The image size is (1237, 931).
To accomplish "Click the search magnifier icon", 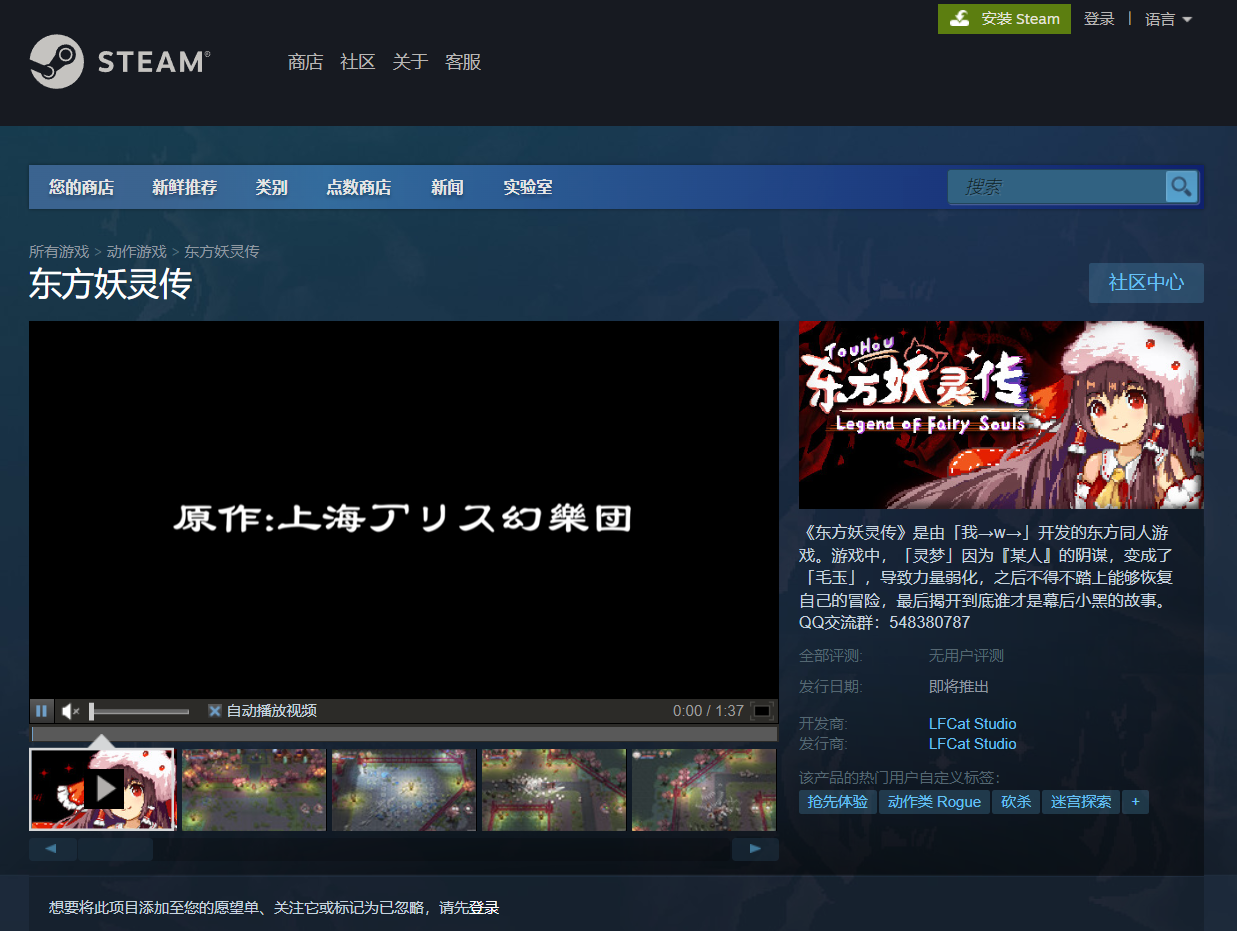I will point(1181,187).
